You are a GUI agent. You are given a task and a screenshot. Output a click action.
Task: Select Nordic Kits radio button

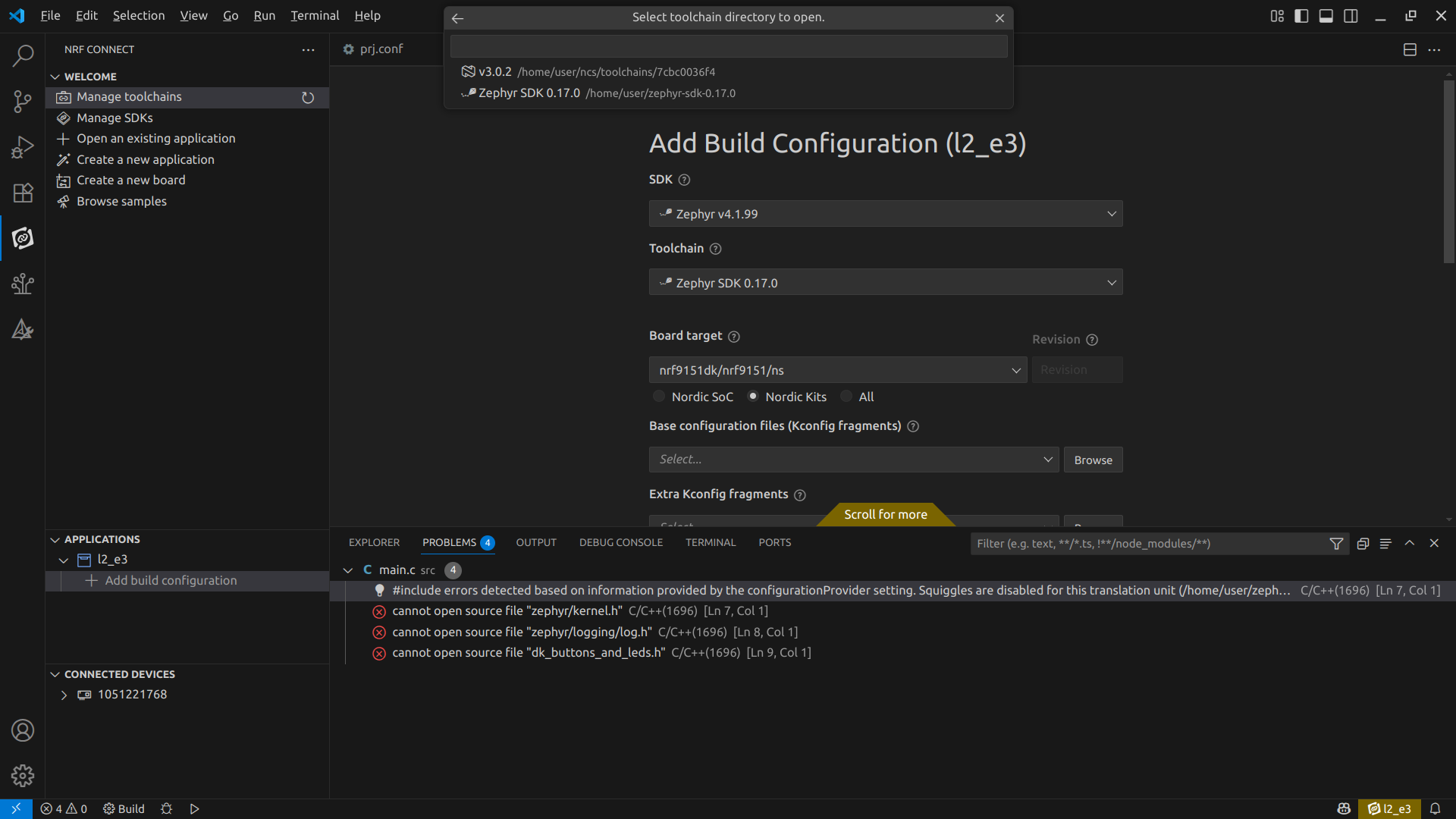753,397
